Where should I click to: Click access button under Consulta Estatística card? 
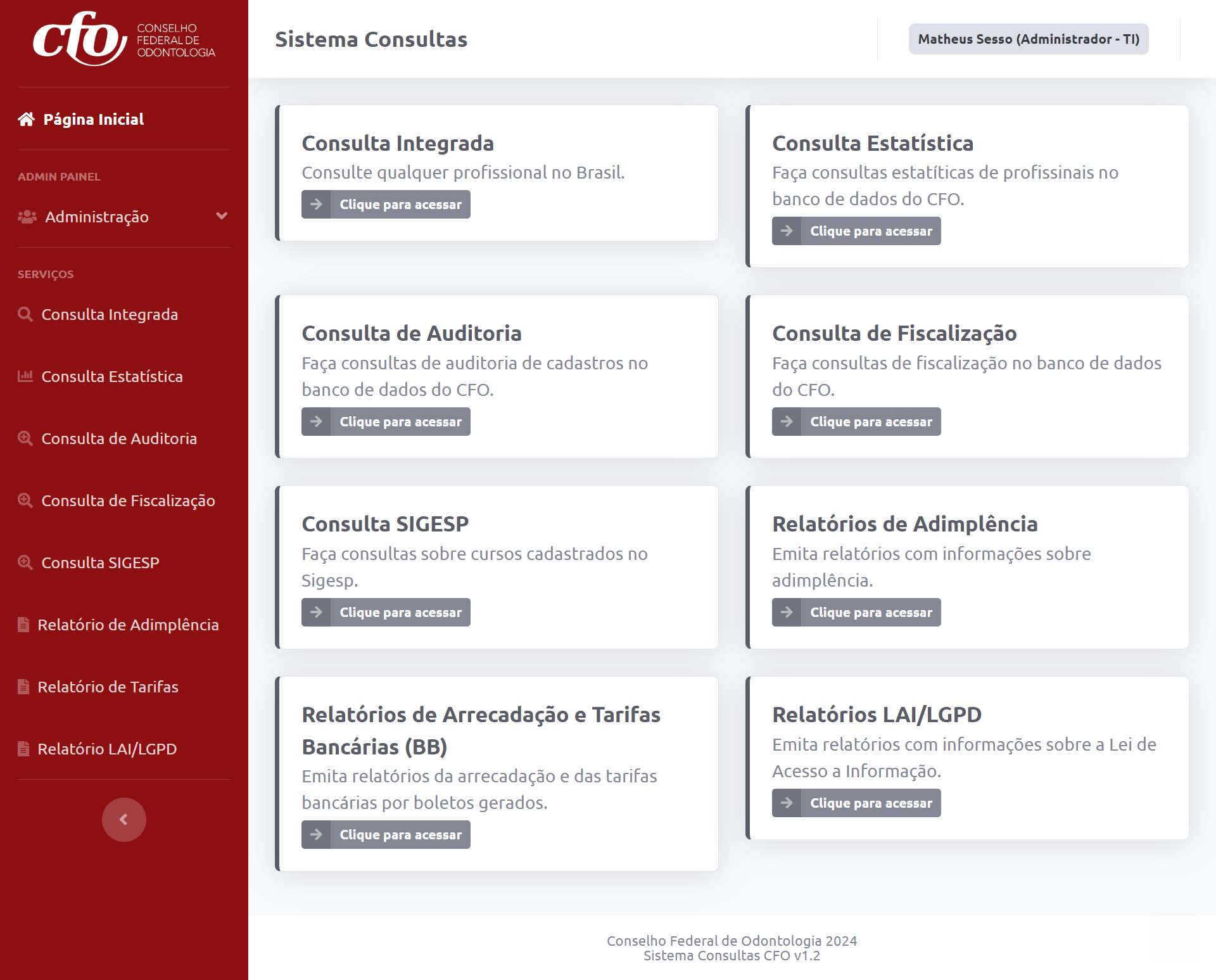pyautogui.click(x=856, y=231)
